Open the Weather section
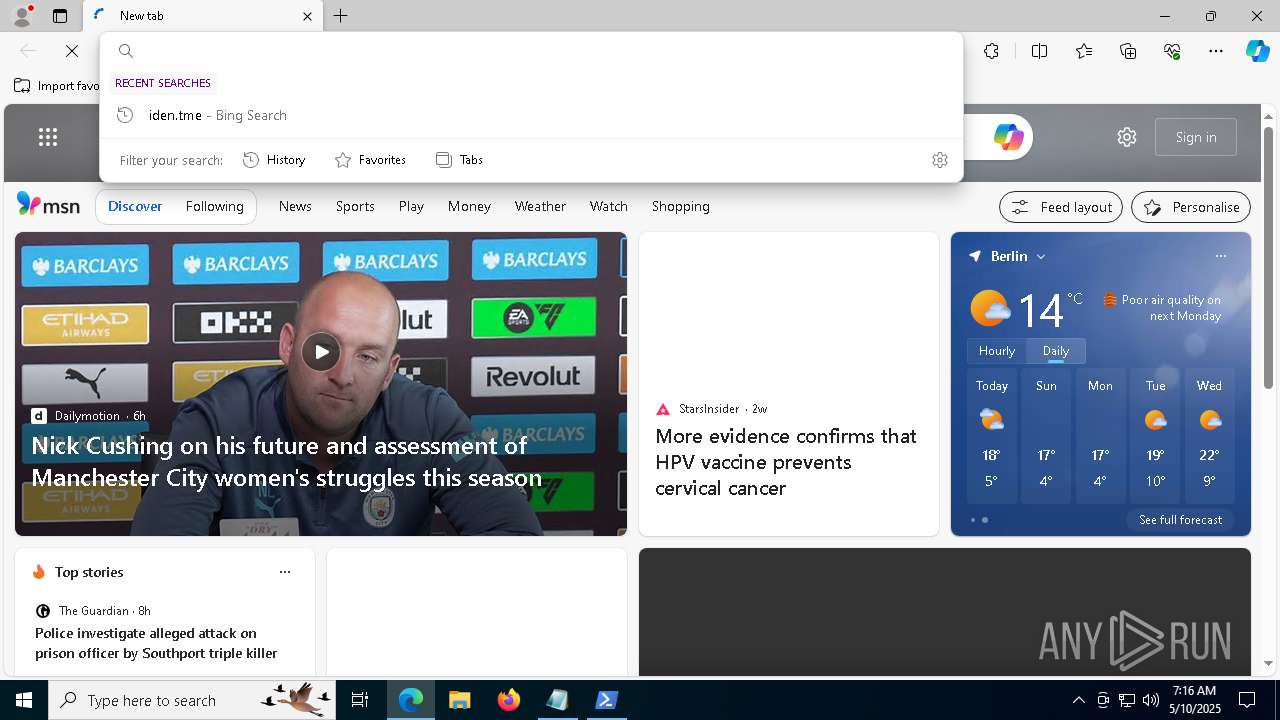Viewport: 1280px width, 720px height. [x=540, y=206]
